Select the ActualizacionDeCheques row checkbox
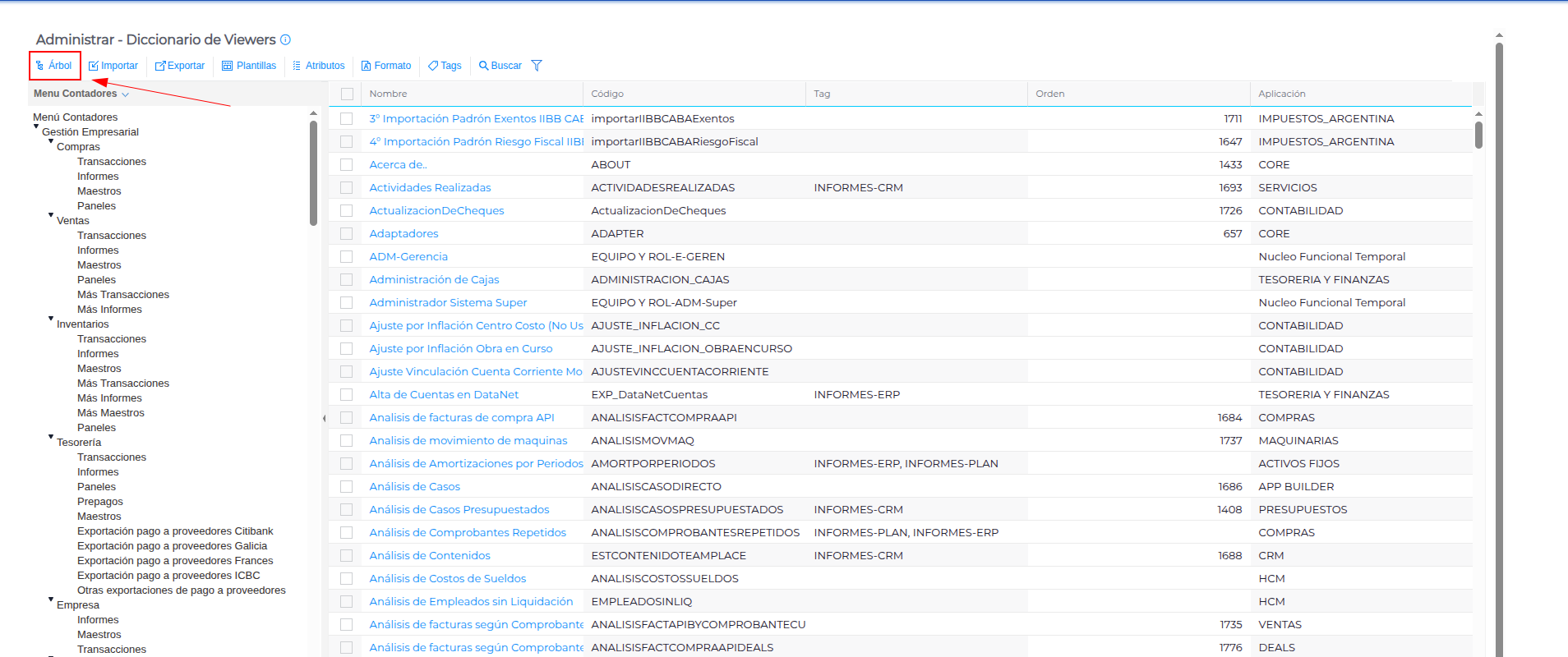 pos(347,210)
